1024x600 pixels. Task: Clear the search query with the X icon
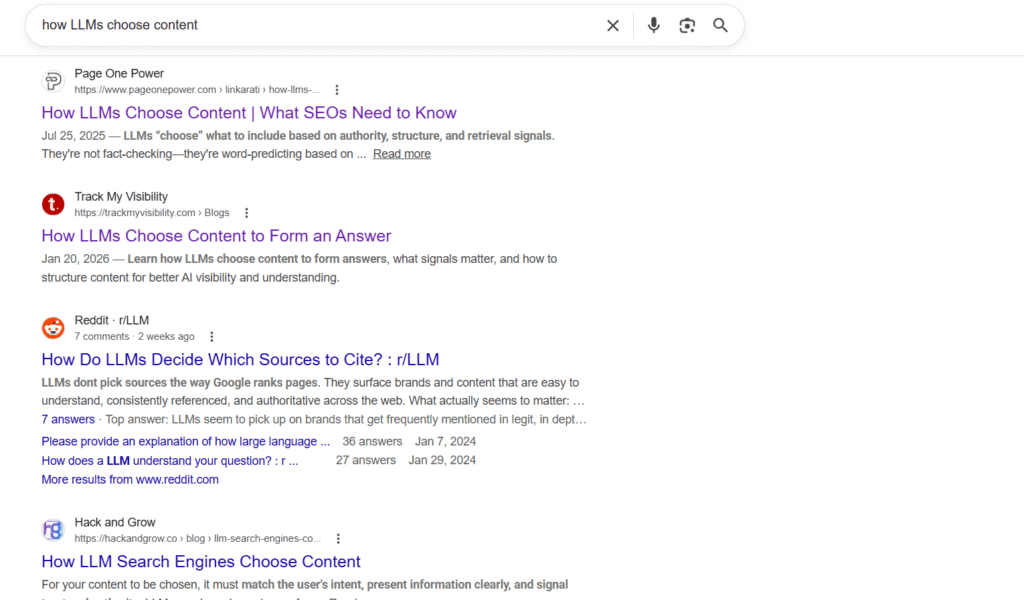(x=613, y=25)
